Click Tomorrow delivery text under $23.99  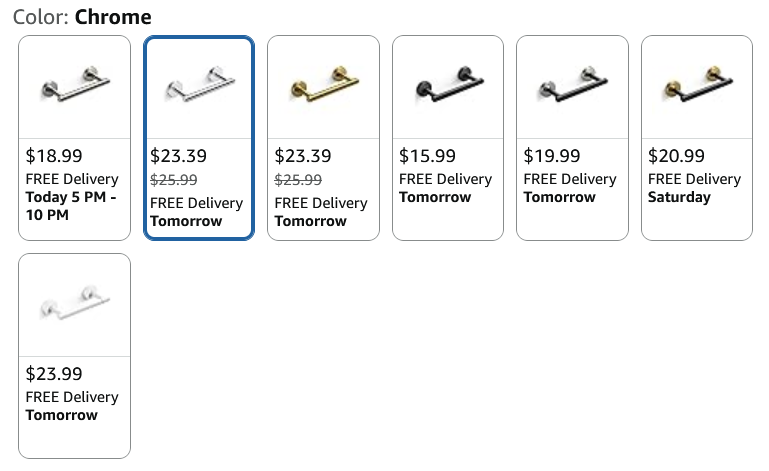[x=62, y=415]
